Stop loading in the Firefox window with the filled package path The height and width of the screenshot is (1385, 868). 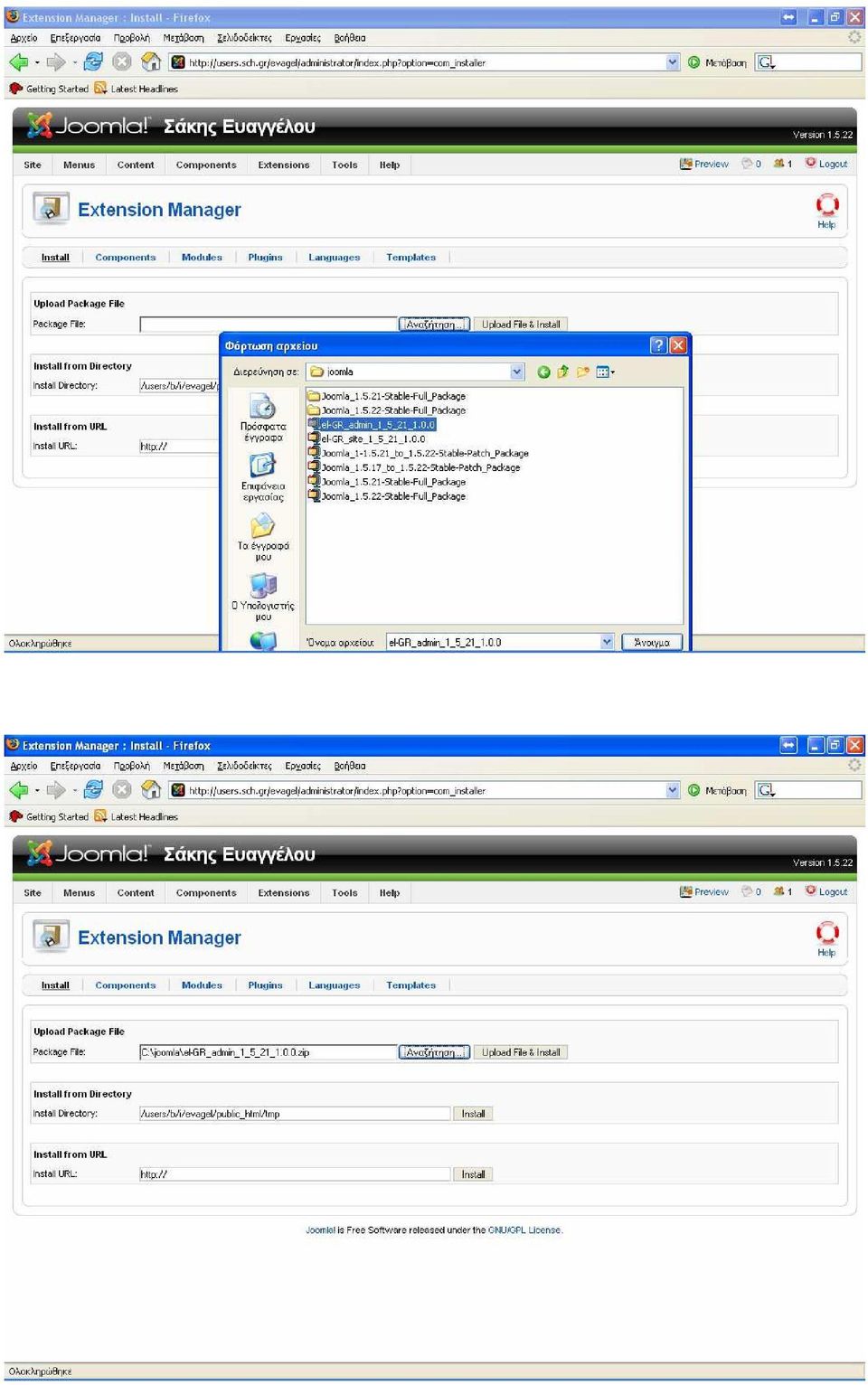[122, 790]
